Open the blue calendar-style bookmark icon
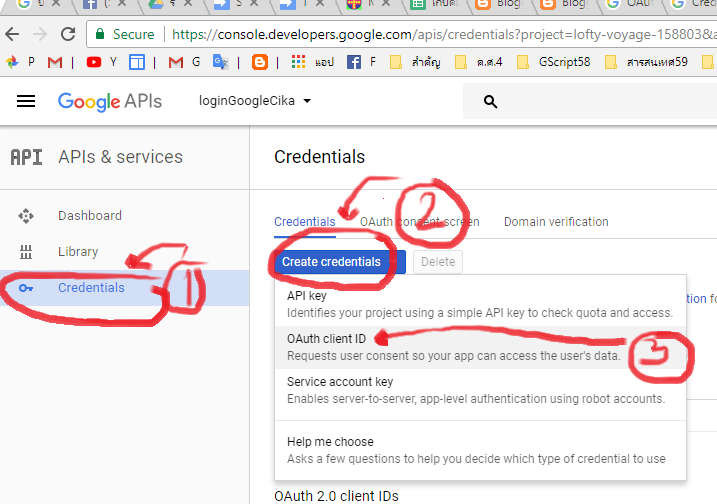The height and width of the screenshot is (504, 717). click(x=137, y=62)
